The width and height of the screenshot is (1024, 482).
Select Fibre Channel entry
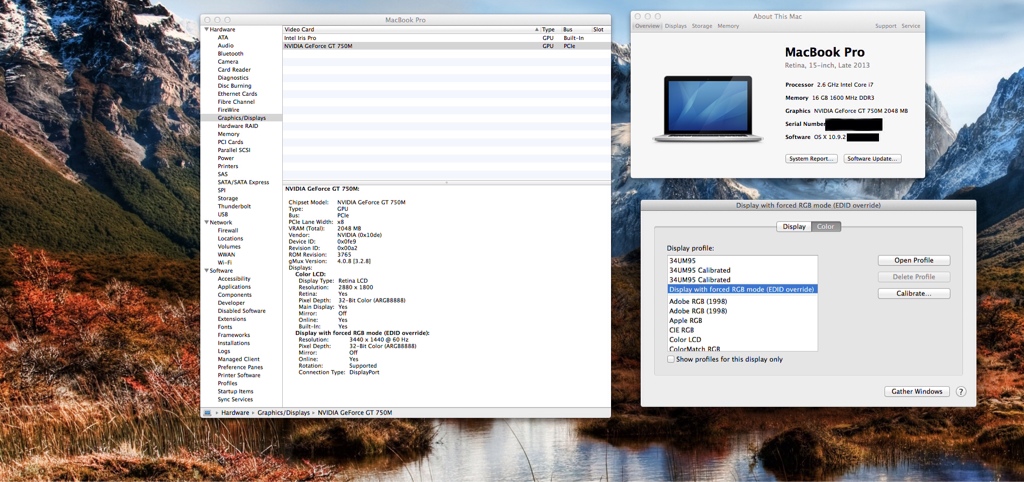click(x=236, y=102)
